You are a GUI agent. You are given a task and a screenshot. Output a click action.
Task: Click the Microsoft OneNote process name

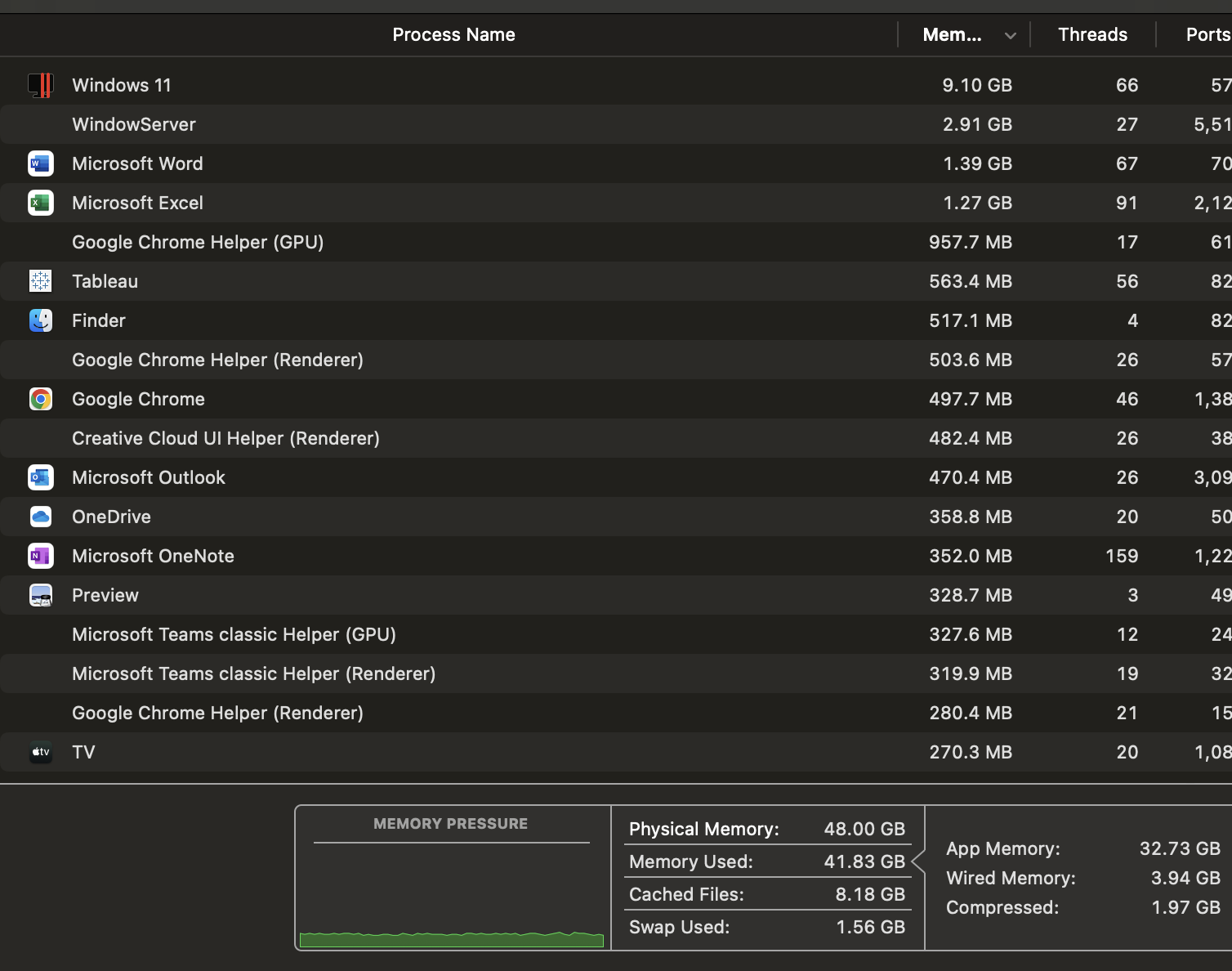point(153,556)
